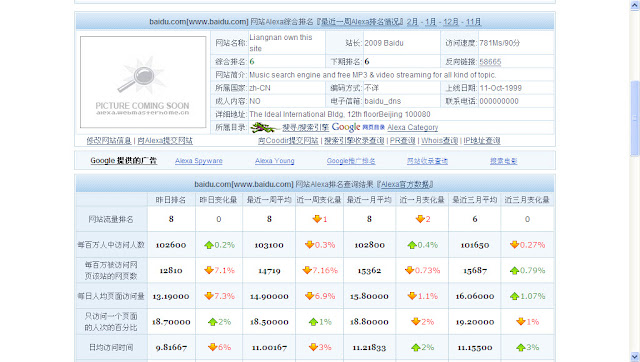Click the green up arrow beside 0.4%

point(412,245)
